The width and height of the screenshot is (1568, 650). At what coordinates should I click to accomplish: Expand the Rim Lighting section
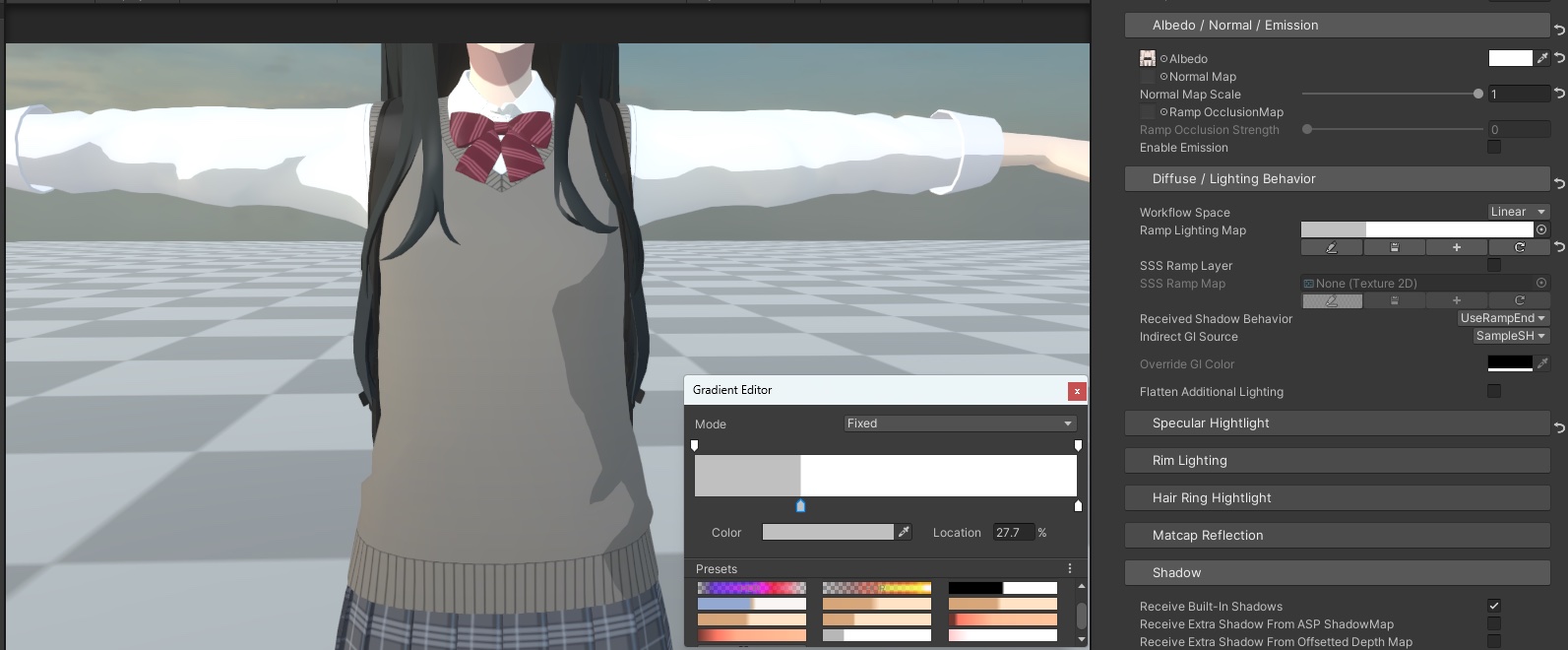(1337, 460)
